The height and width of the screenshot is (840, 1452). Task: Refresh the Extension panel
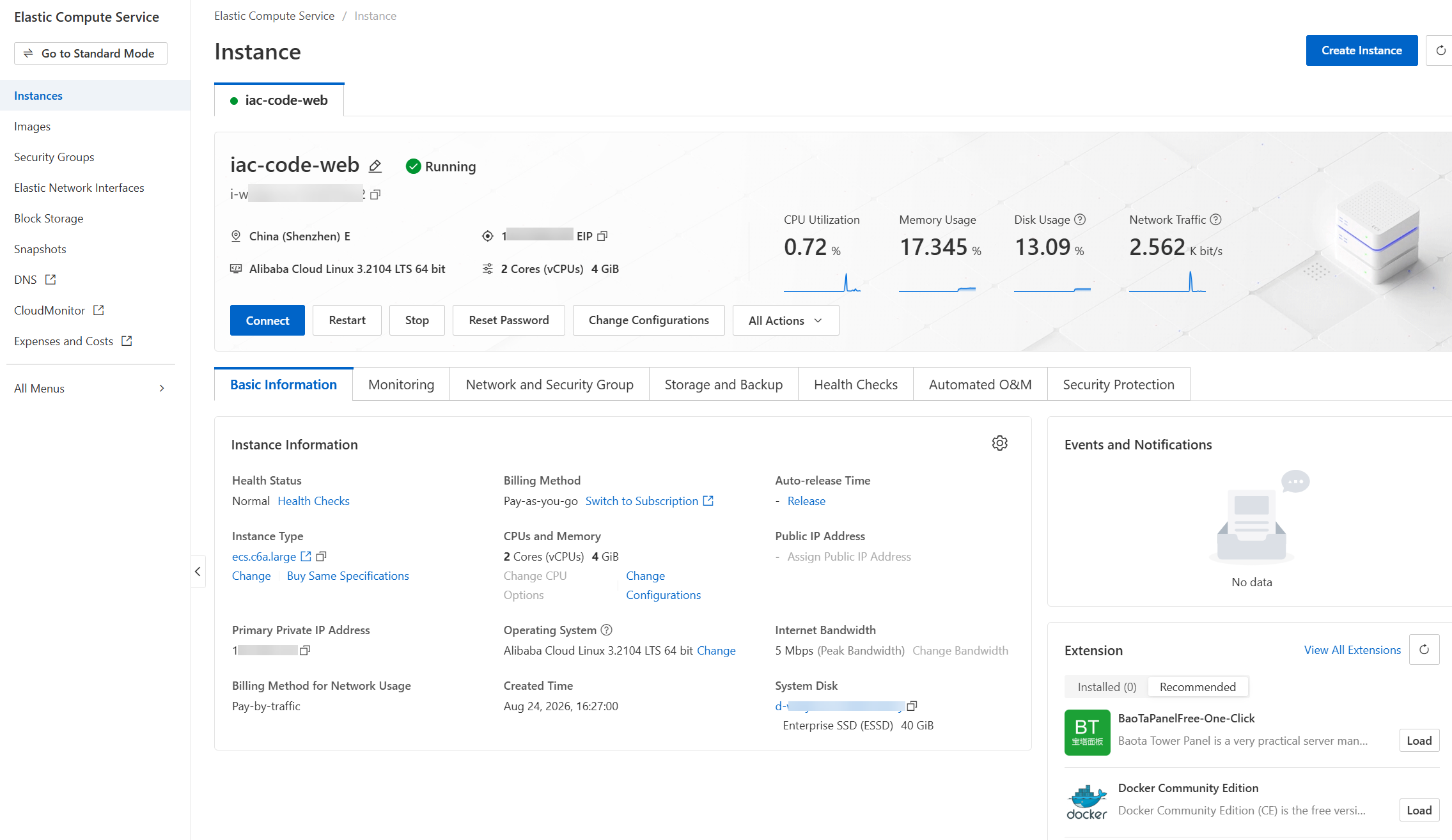[1424, 650]
